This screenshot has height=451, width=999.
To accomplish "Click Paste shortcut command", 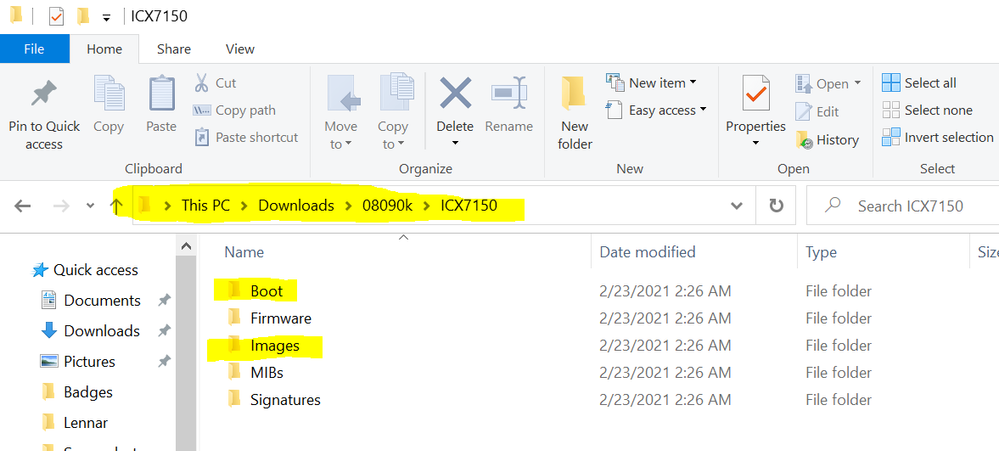I will pyautogui.click(x=246, y=137).
